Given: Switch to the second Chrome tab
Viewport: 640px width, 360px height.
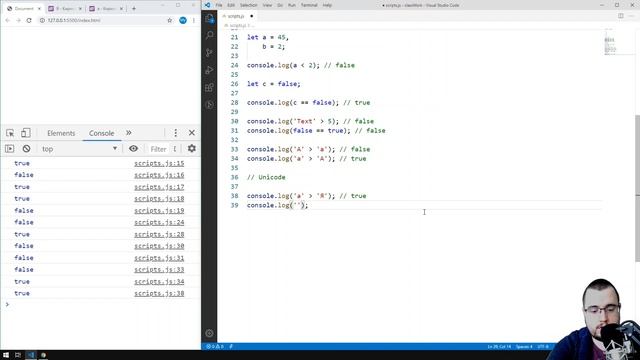Looking at the screenshot, I should tap(64, 9).
